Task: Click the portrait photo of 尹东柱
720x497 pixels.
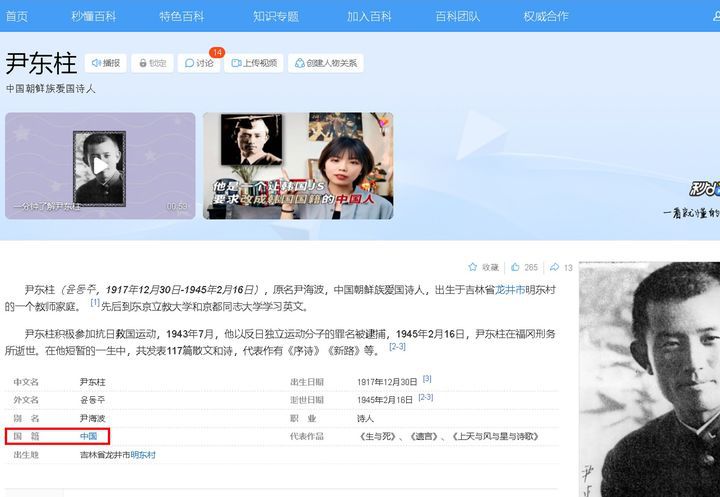Action: coord(649,378)
